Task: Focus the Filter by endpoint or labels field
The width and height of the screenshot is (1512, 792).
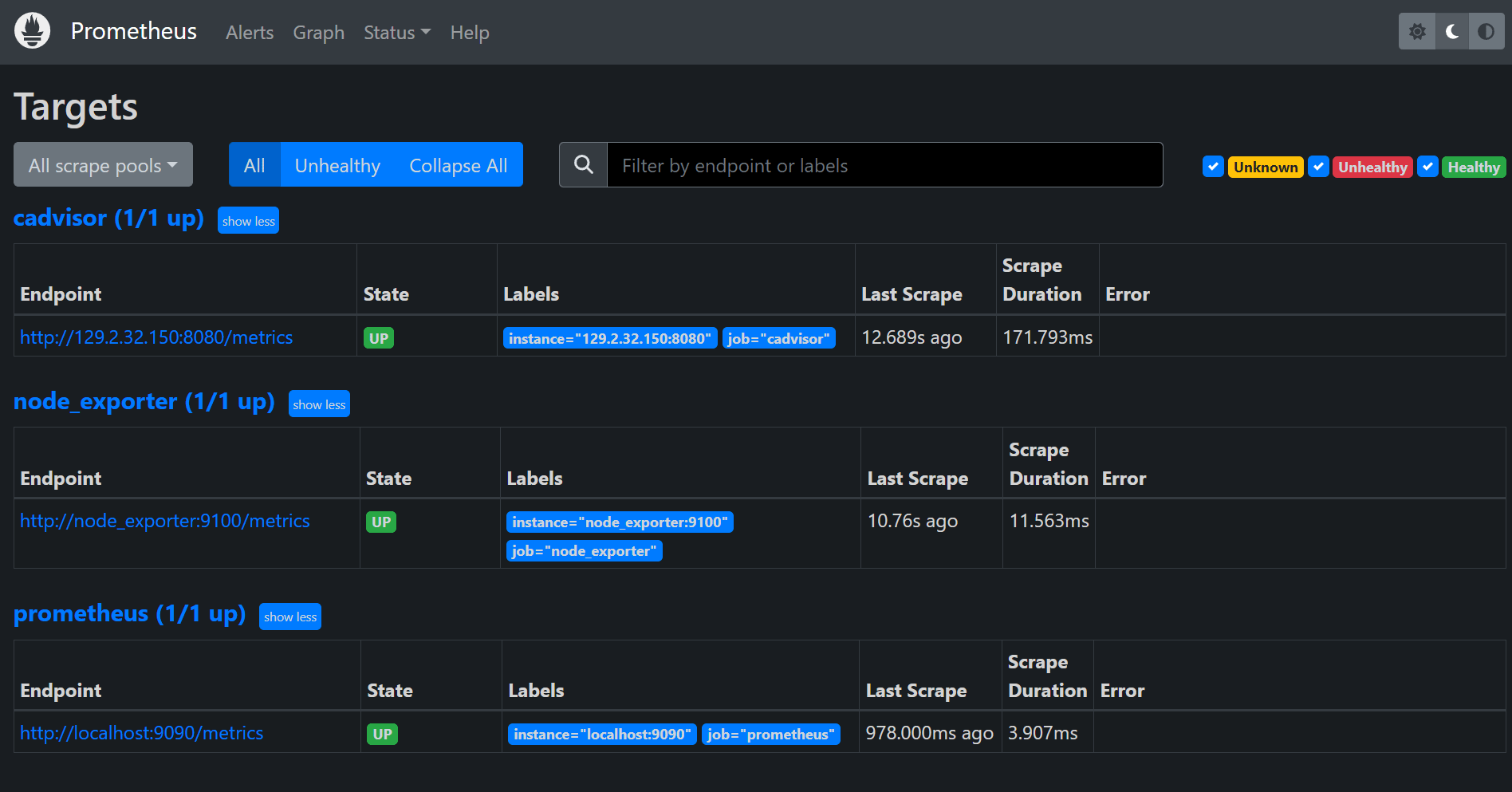Action: (884, 165)
